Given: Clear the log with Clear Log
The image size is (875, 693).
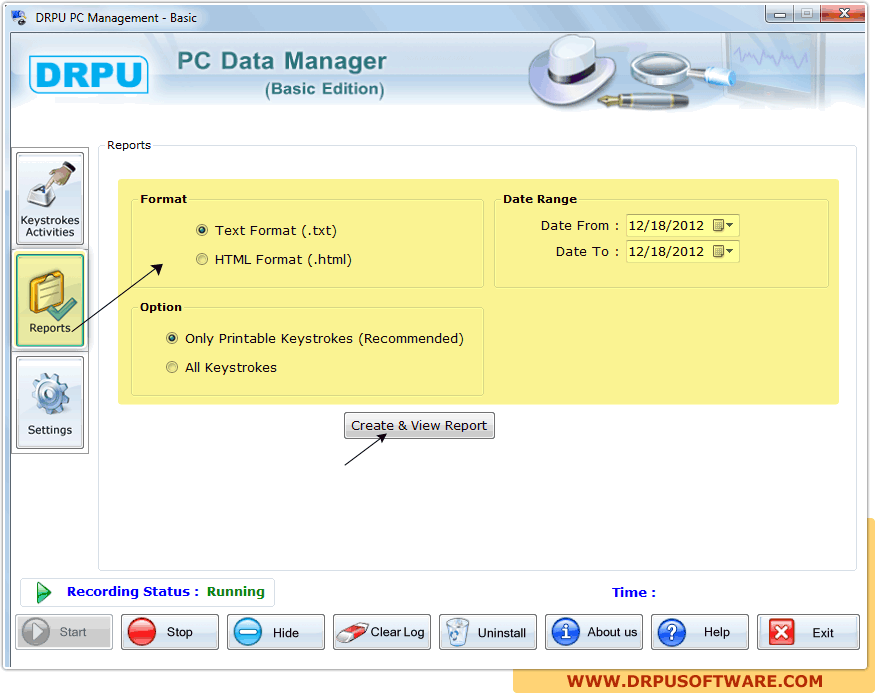Looking at the screenshot, I should [382, 632].
